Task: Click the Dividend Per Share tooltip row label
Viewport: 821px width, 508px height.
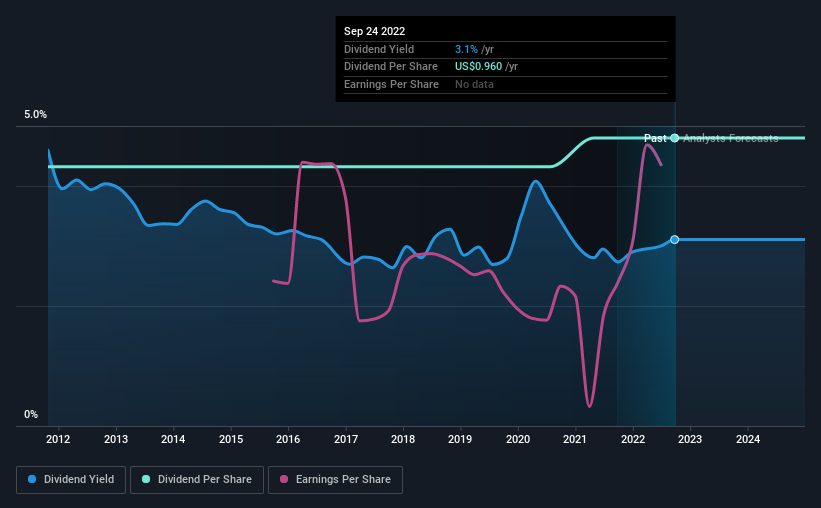Action: click(x=391, y=67)
